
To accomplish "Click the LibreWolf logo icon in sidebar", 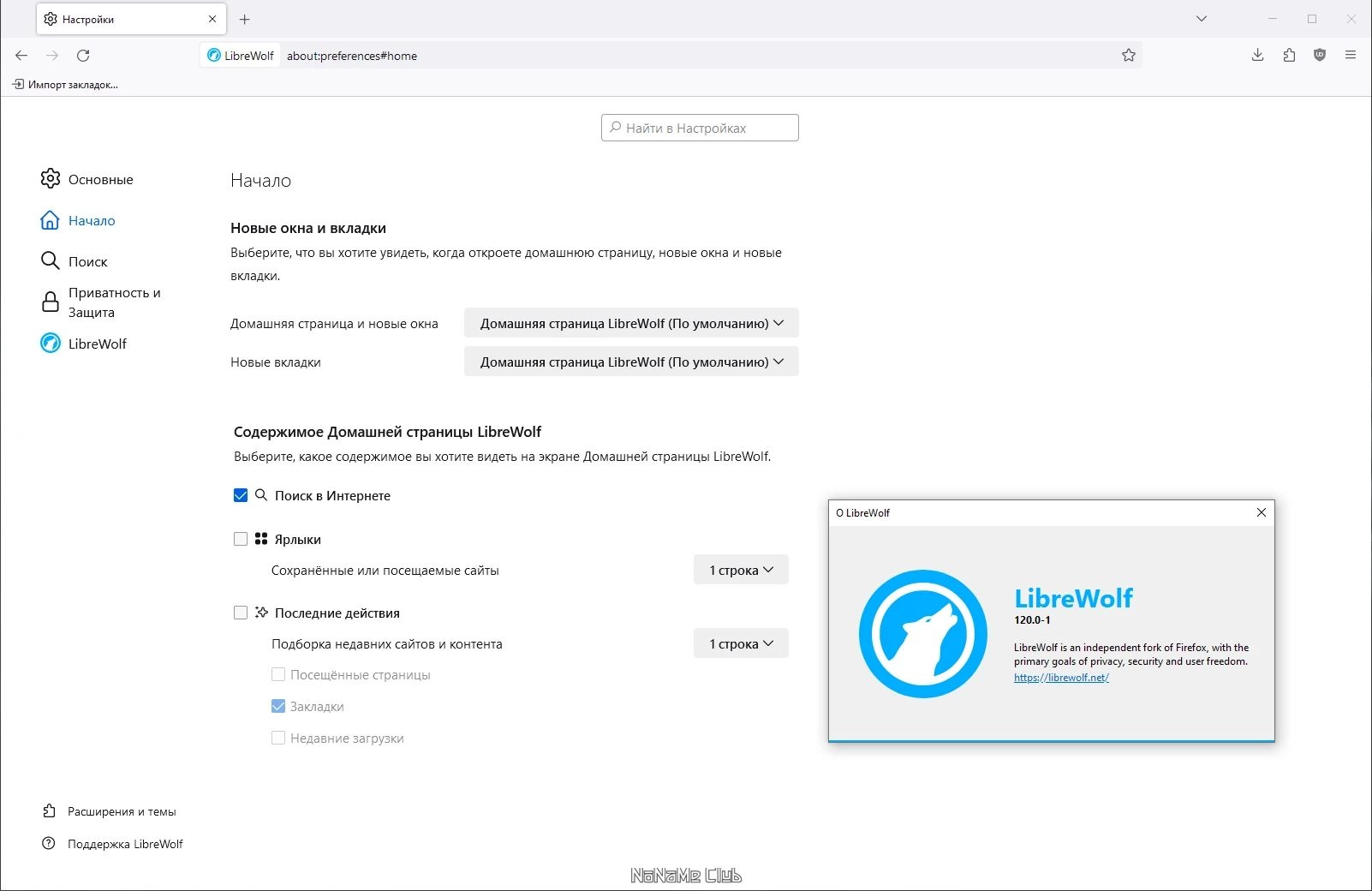I will [x=51, y=343].
